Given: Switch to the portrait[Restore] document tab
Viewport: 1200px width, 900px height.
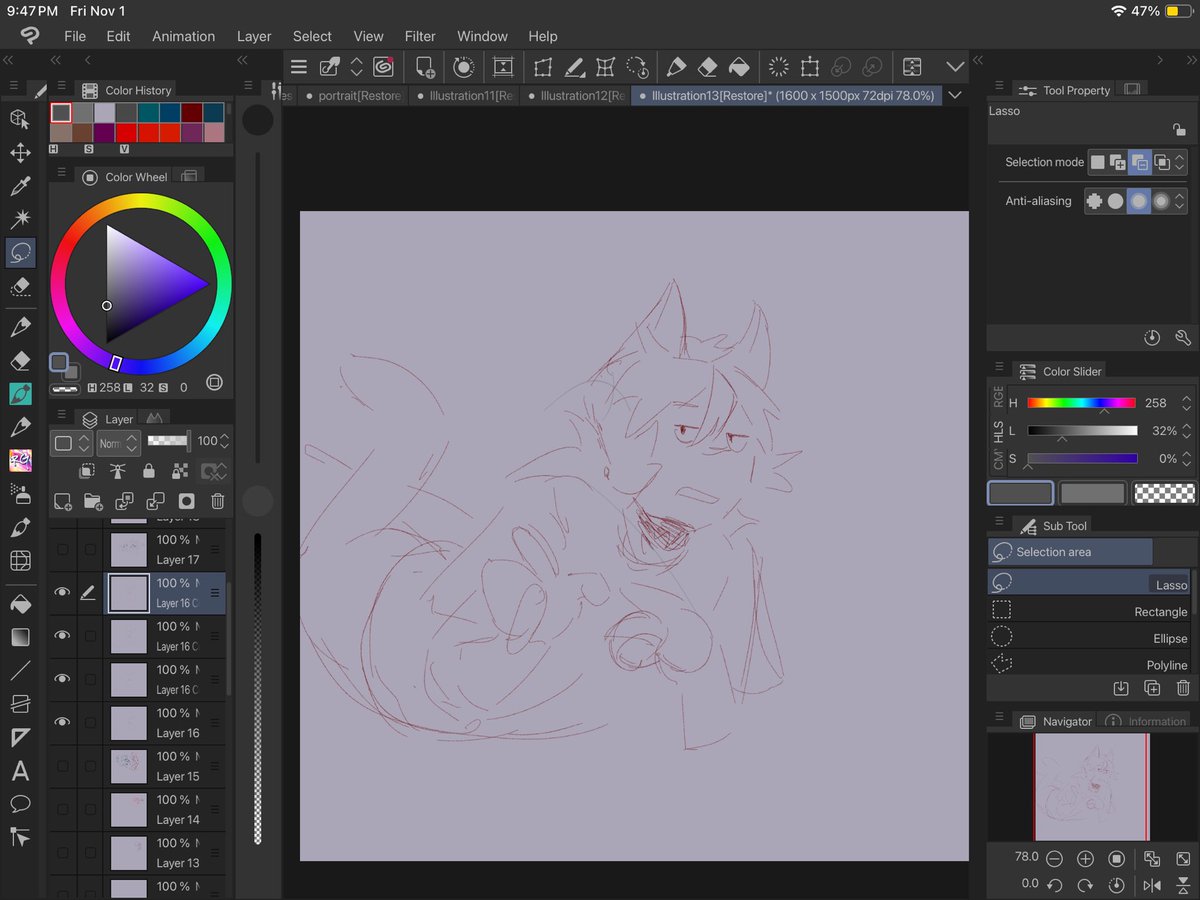Looking at the screenshot, I should pos(352,96).
